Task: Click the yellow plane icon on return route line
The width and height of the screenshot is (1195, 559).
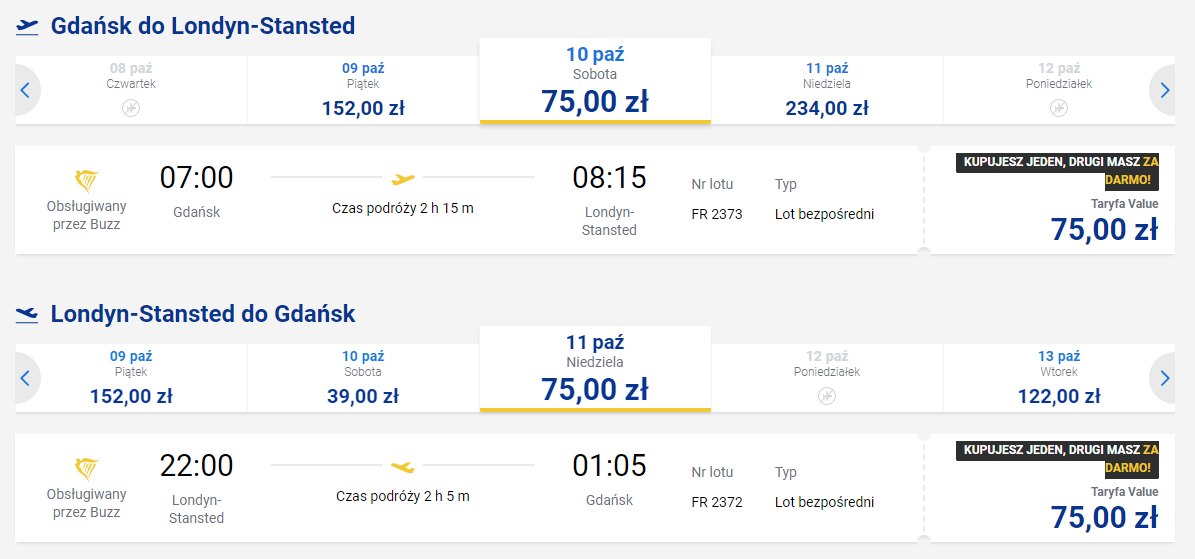Action: click(403, 467)
